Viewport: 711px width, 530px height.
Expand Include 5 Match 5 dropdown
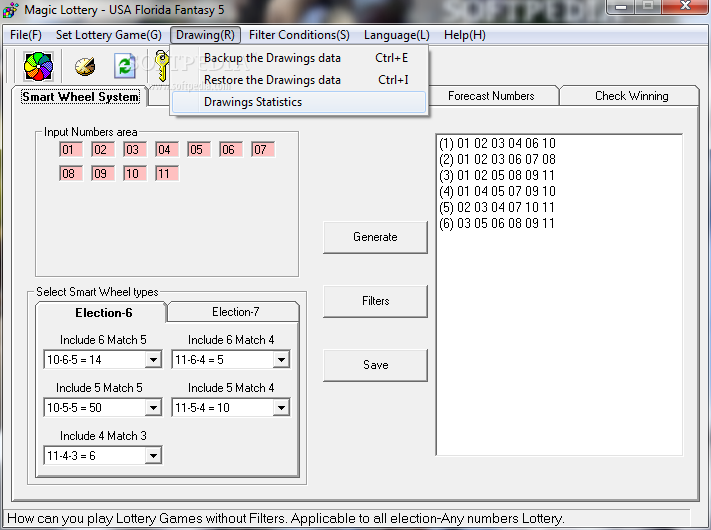pos(153,408)
